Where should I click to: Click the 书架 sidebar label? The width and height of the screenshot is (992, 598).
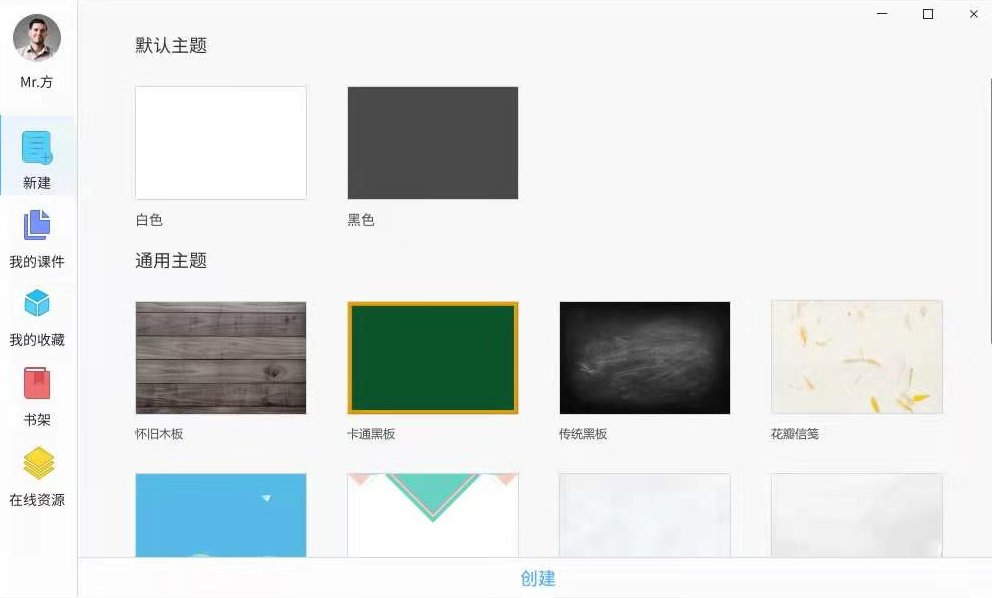(37, 420)
